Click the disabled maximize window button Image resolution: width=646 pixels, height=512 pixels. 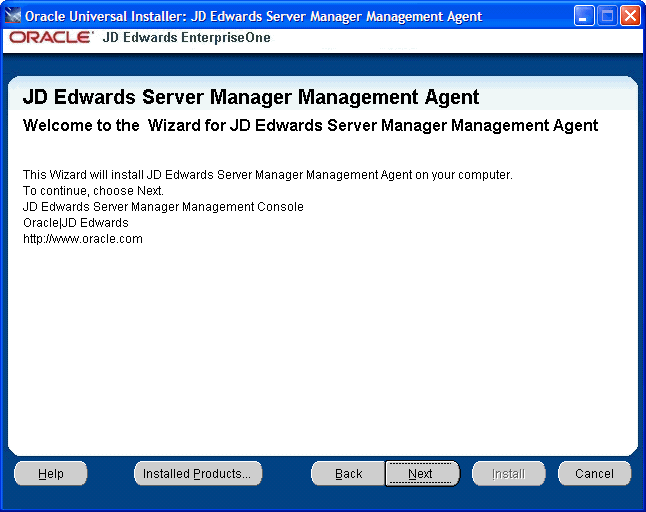pos(607,16)
